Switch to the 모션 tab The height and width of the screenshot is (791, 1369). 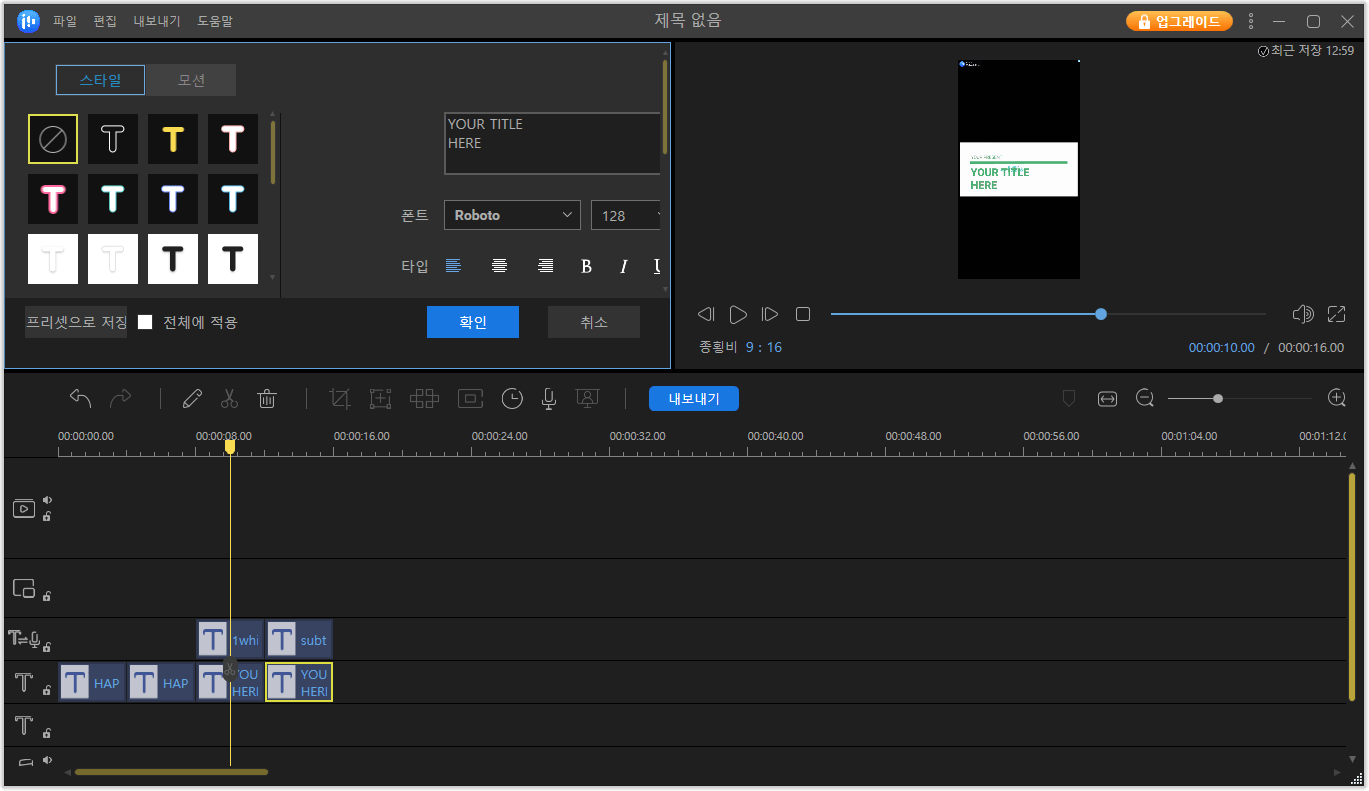[191, 80]
